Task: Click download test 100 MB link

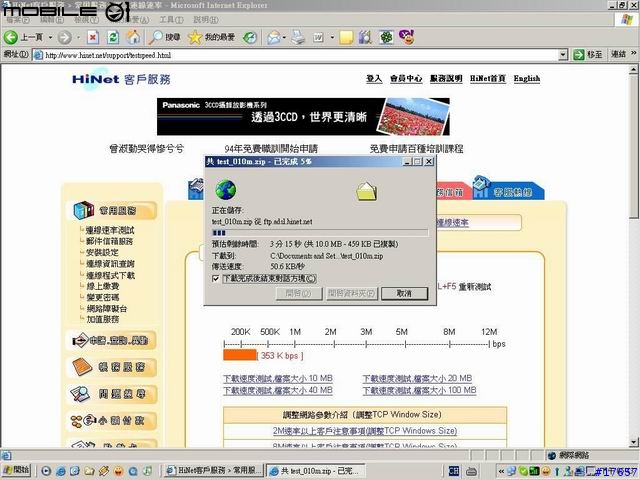Action: click(x=419, y=390)
